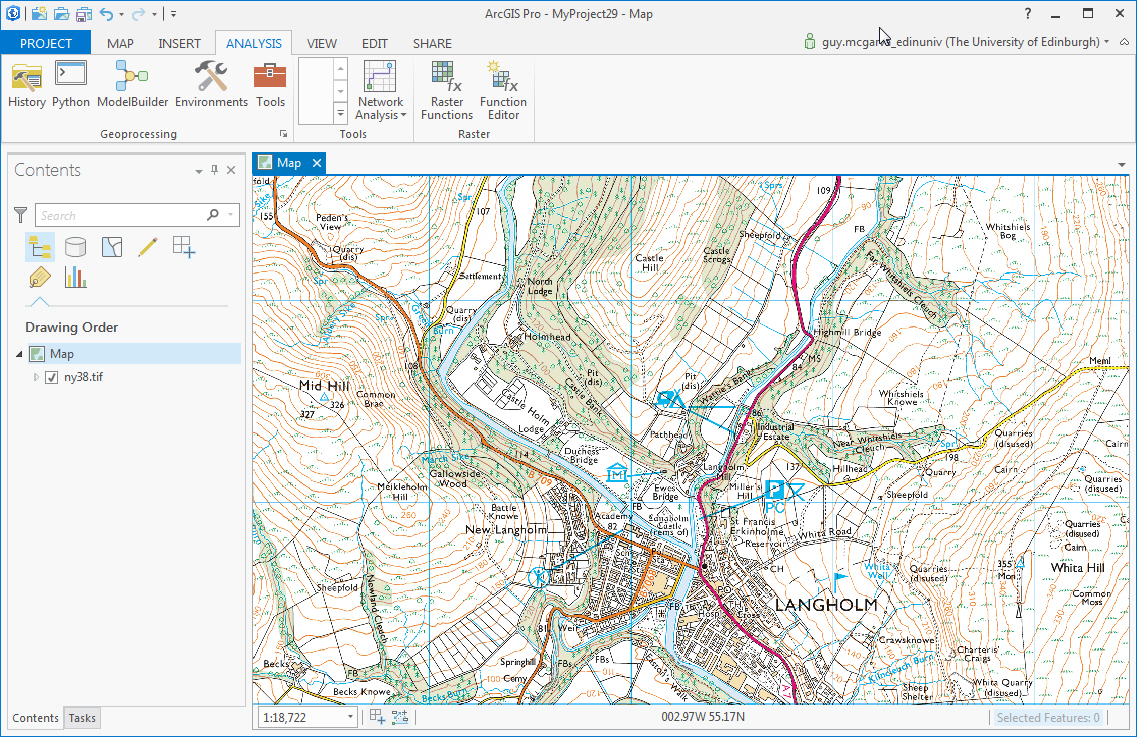
Task: List layers by Snapping
Action: pos(183,247)
